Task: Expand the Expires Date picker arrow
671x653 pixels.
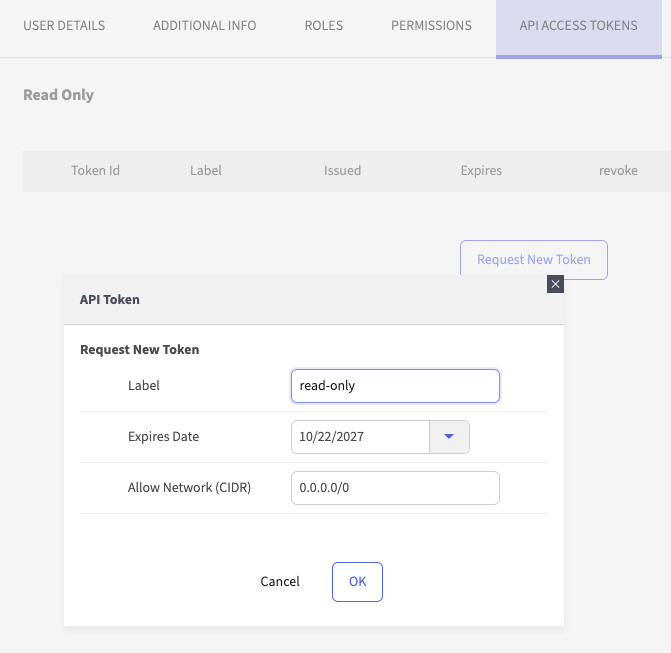Action: (449, 437)
